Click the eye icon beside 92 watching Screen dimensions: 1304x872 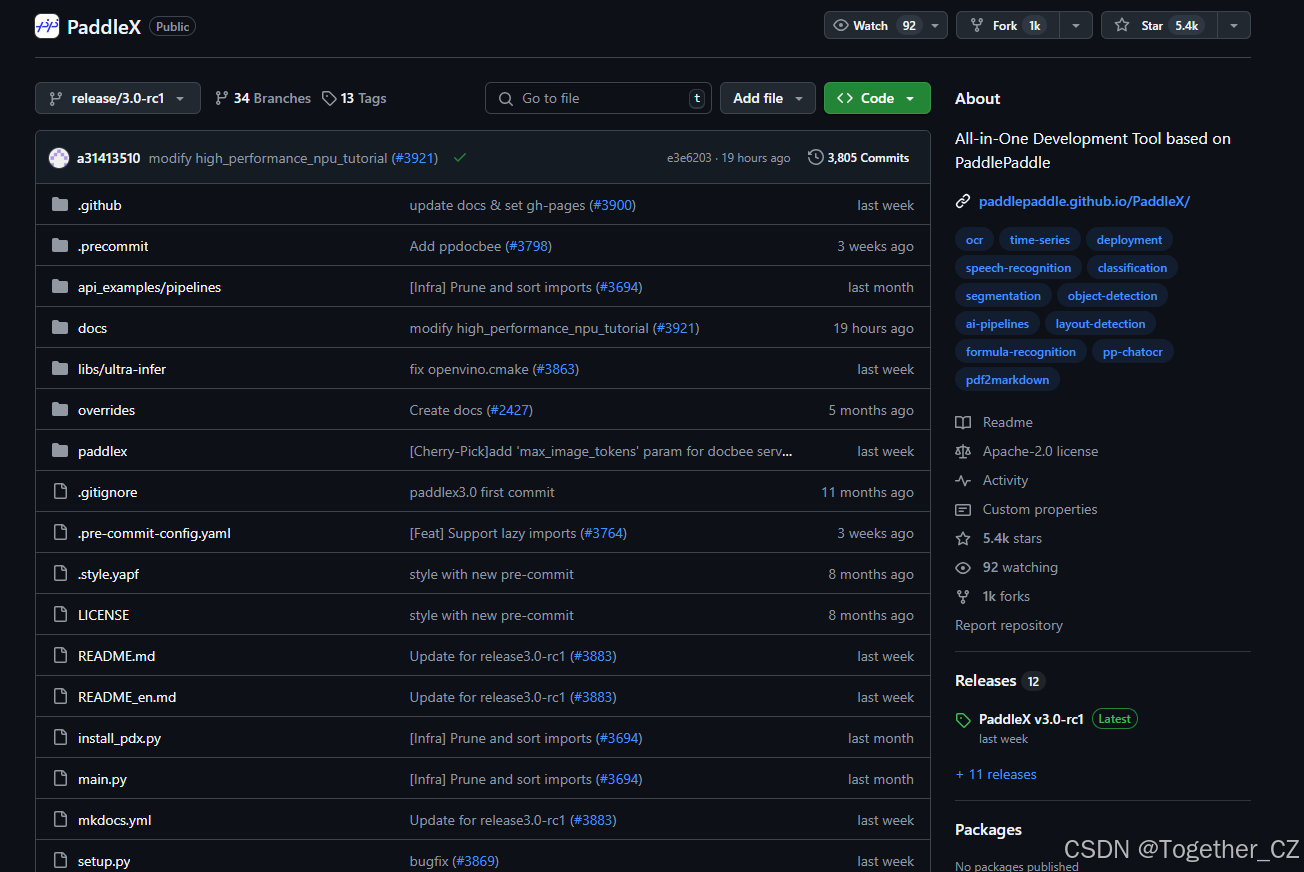(x=963, y=567)
